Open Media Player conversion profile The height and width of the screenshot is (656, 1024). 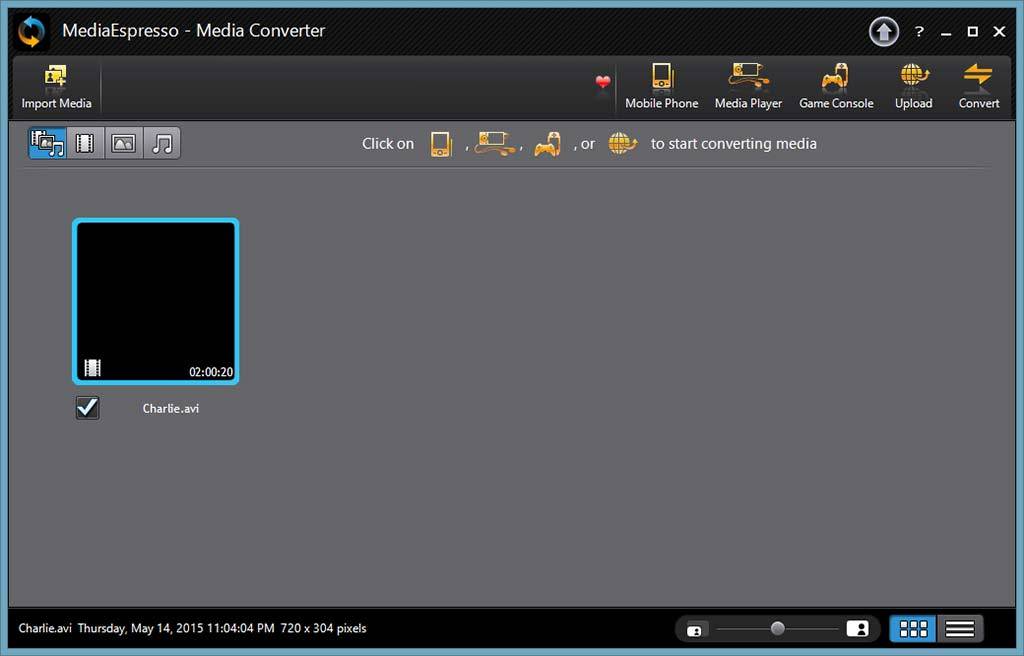pos(748,86)
